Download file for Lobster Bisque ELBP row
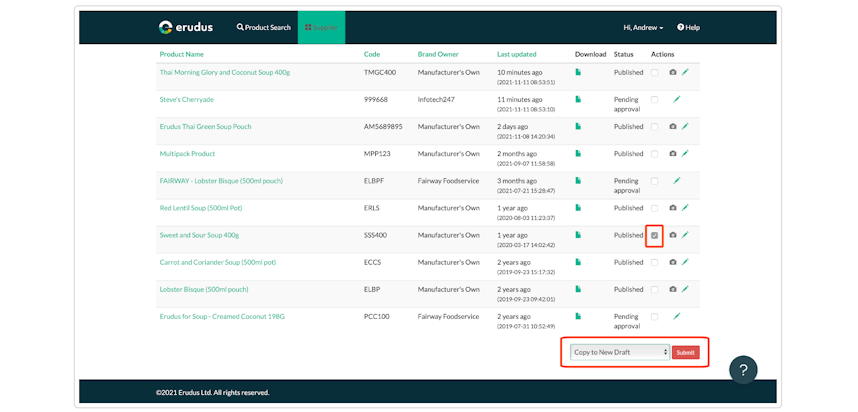This screenshot has height=412, width=858. 578,288
